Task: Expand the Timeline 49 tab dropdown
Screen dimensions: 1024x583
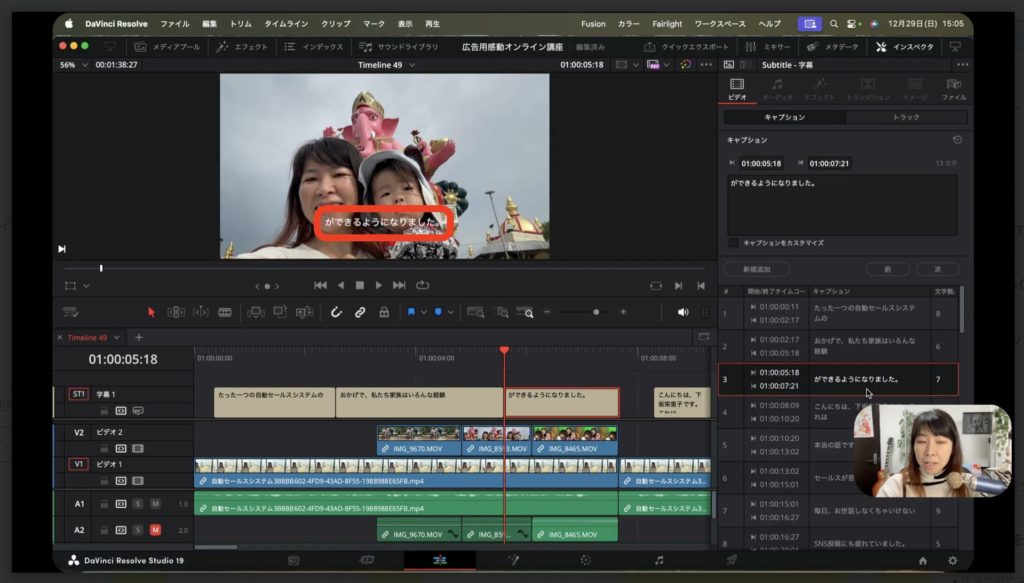Action: (x=117, y=337)
